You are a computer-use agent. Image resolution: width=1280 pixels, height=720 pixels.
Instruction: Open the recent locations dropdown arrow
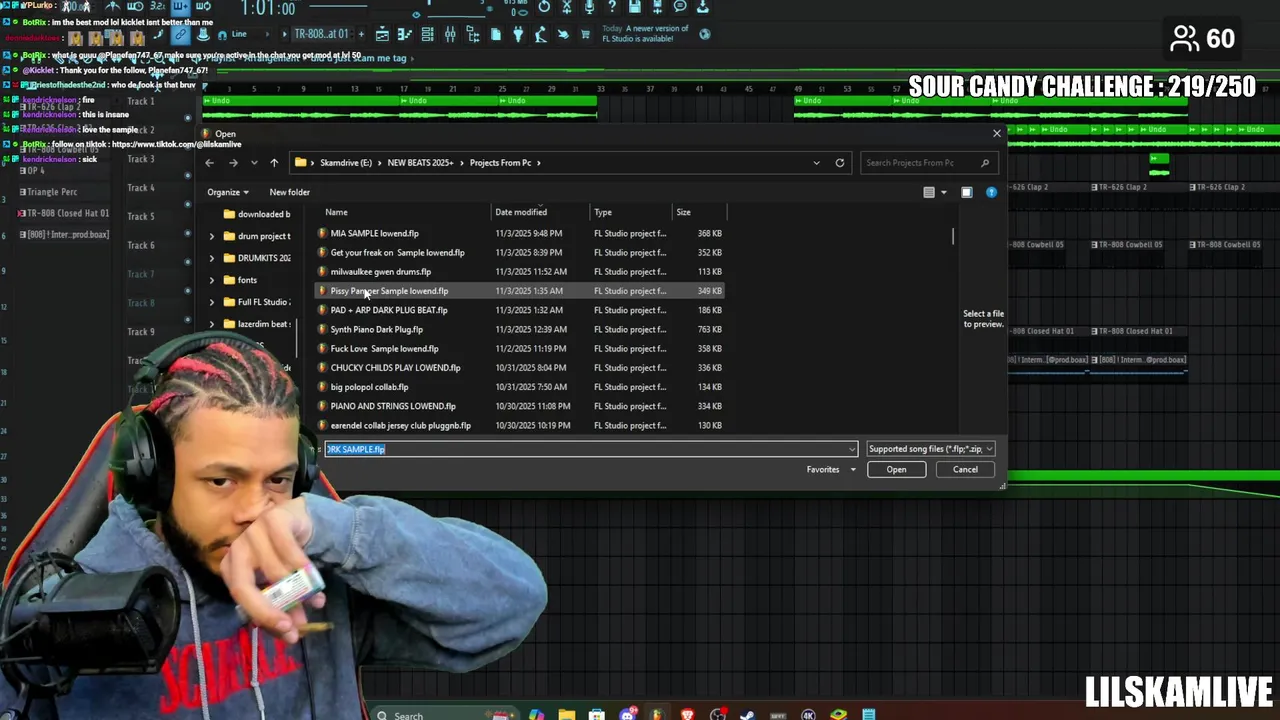[x=254, y=163]
